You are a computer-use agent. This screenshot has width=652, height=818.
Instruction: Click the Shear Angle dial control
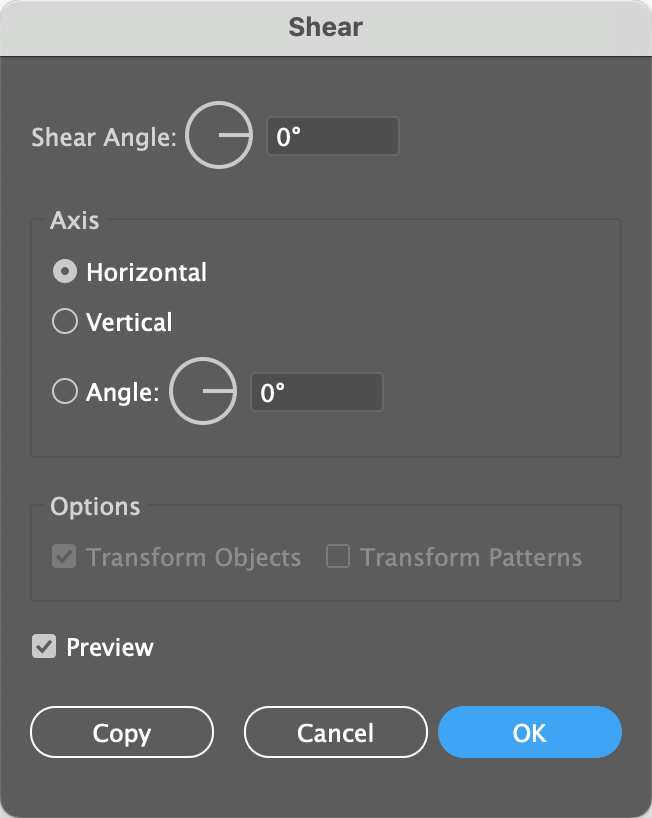pyautogui.click(x=219, y=135)
